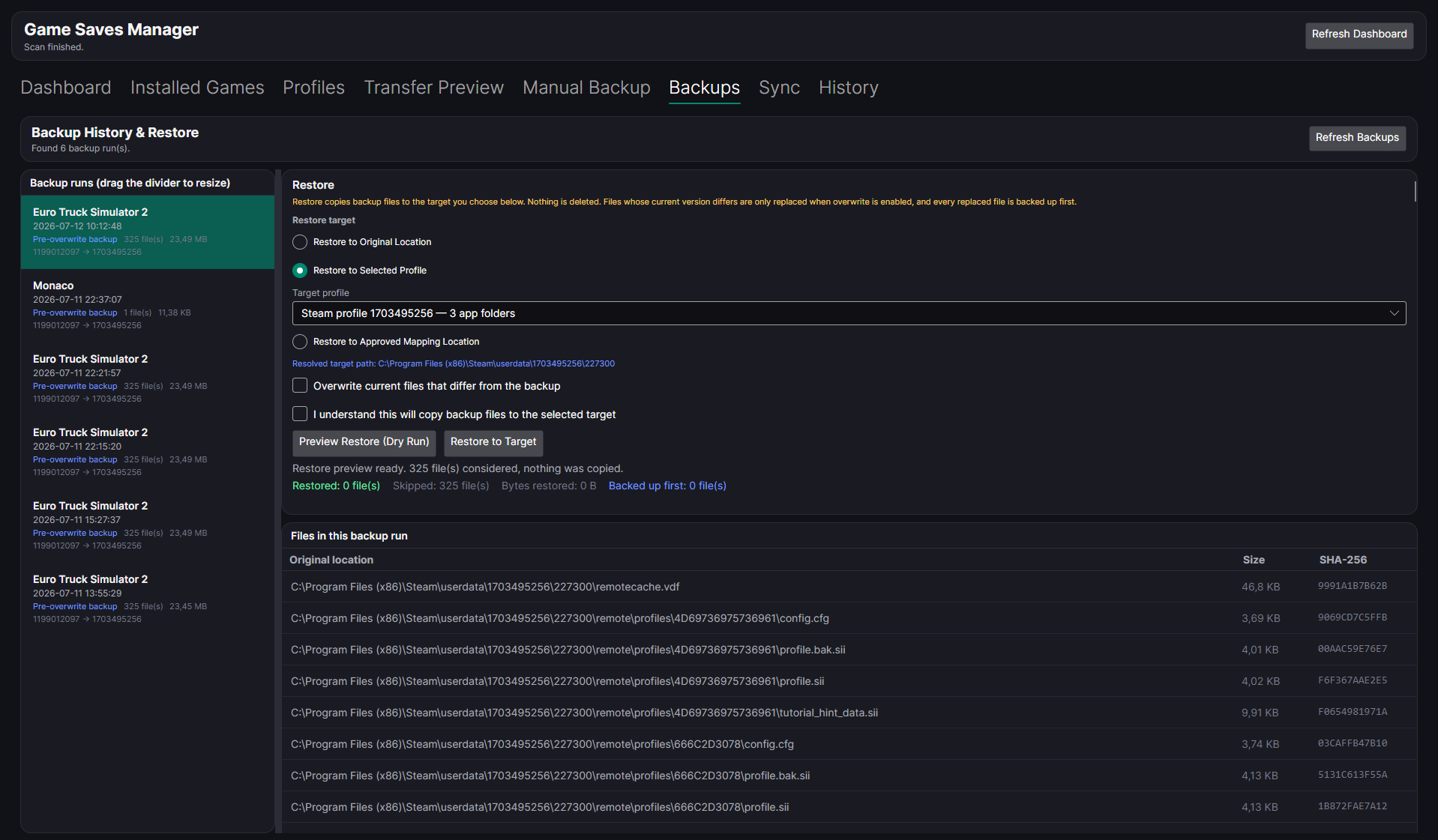The height and width of the screenshot is (840, 1438).
Task: Click the SHA-256 hash 9991A1B7B62B
Action: [x=1353, y=586]
